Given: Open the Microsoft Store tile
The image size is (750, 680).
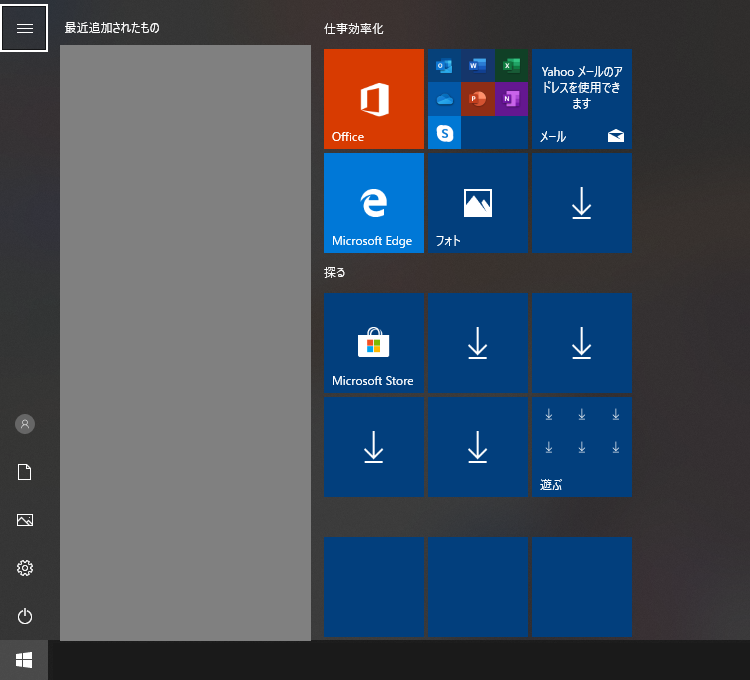Looking at the screenshot, I should coord(374,343).
